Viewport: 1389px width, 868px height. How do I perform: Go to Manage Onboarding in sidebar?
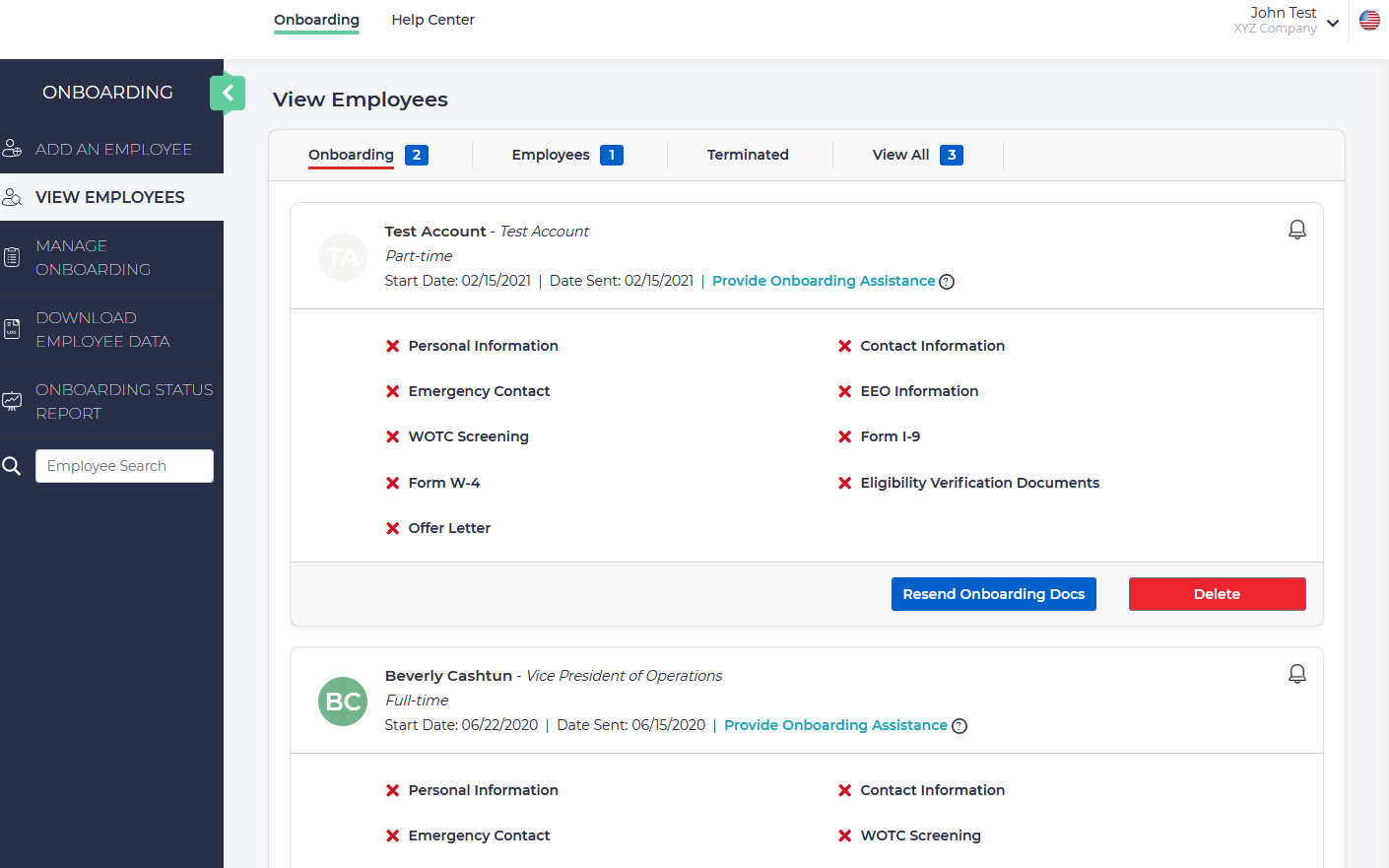click(x=93, y=257)
